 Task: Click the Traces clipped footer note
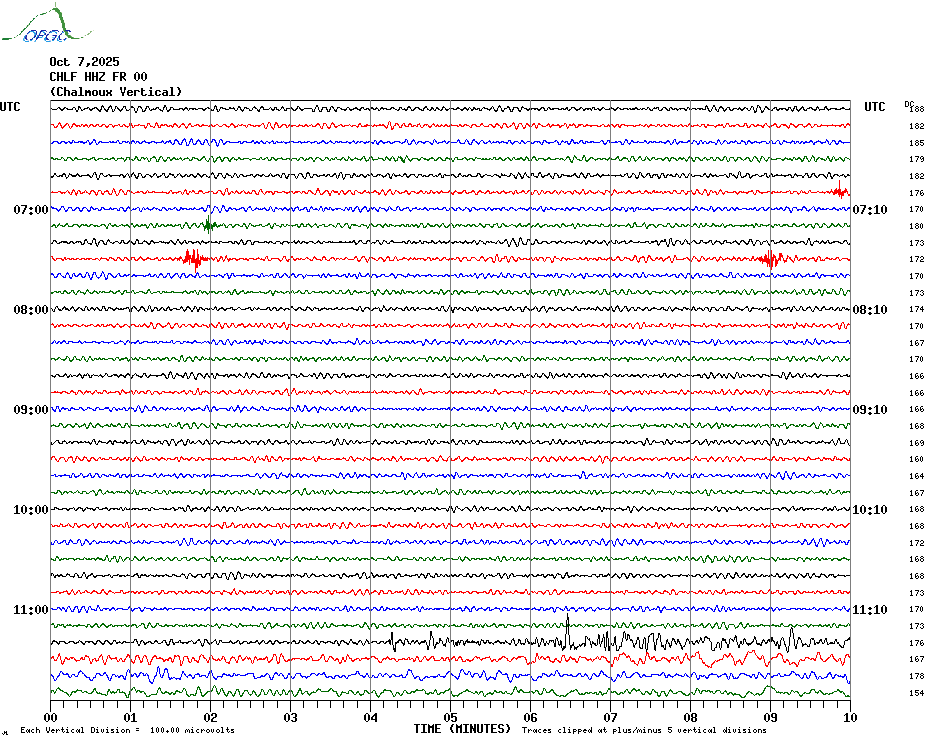click(644, 730)
